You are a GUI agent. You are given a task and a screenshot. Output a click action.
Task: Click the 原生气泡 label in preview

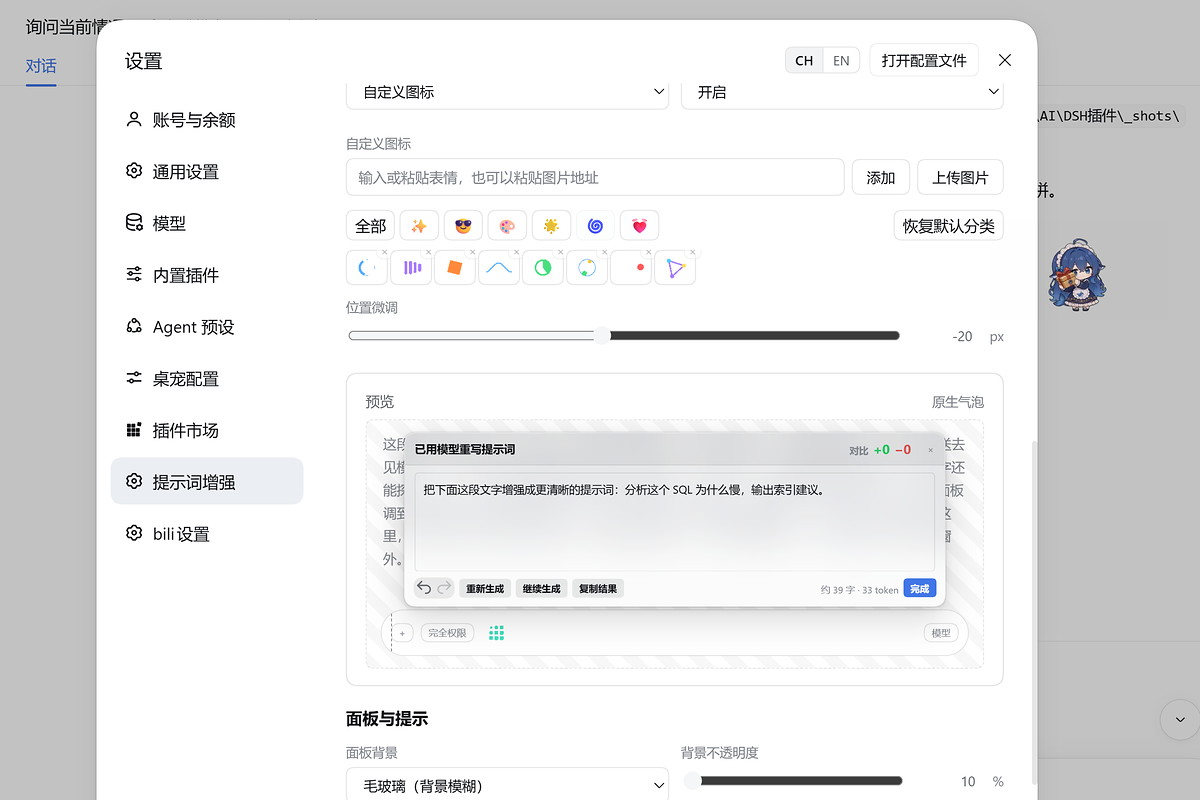[958, 402]
